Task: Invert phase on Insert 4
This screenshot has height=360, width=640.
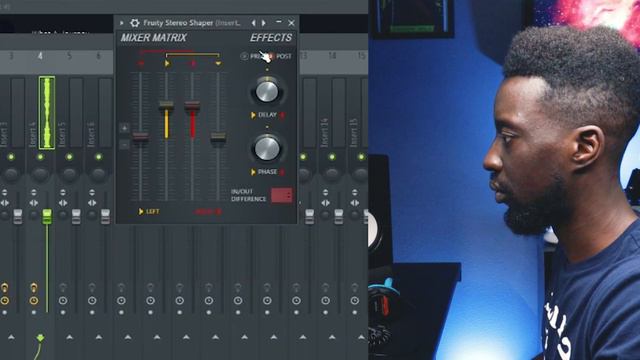Action: [34, 192]
